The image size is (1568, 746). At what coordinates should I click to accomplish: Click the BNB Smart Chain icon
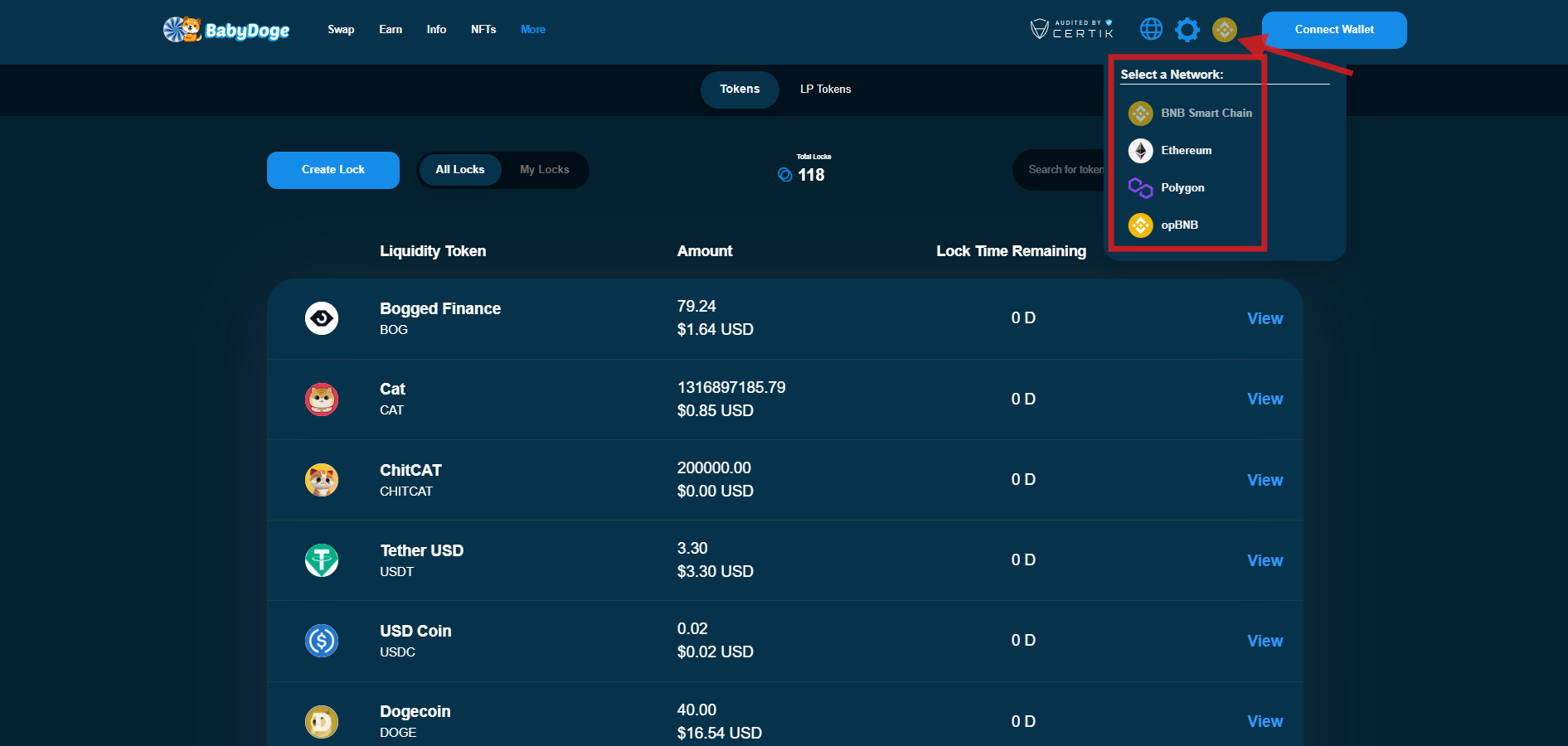pos(1140,113)
